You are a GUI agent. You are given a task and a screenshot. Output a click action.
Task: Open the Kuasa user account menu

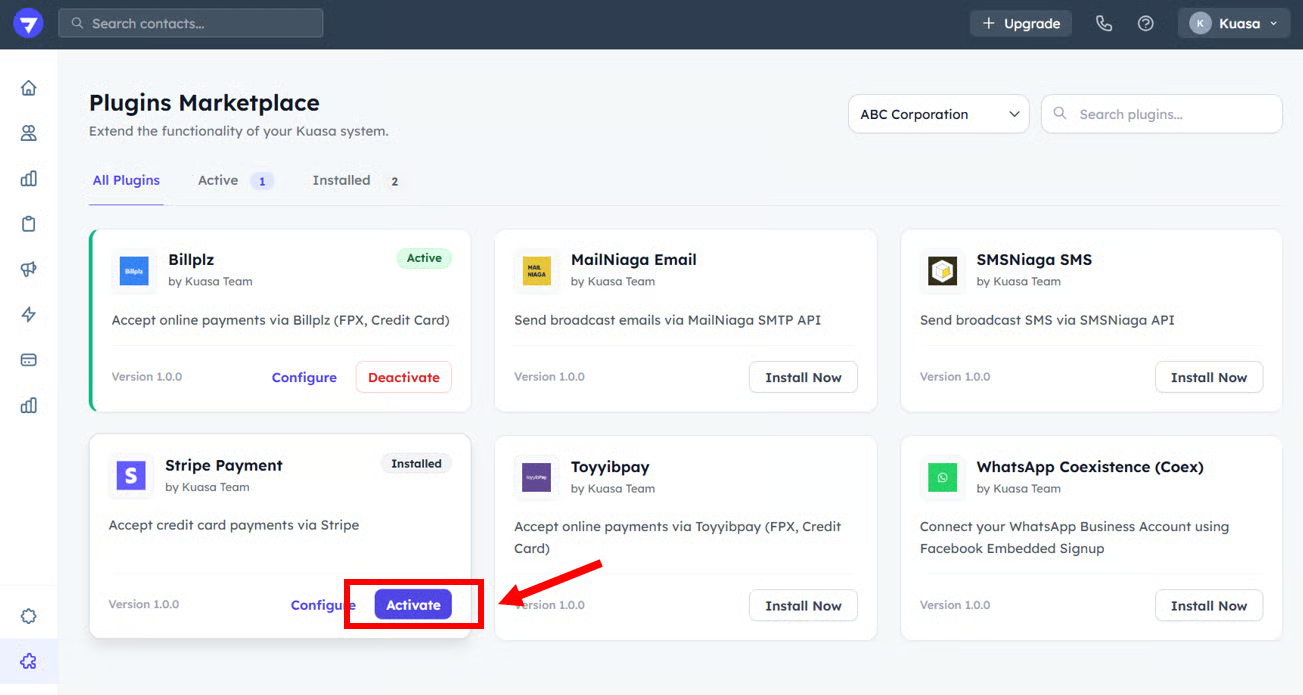[1233, 23]
